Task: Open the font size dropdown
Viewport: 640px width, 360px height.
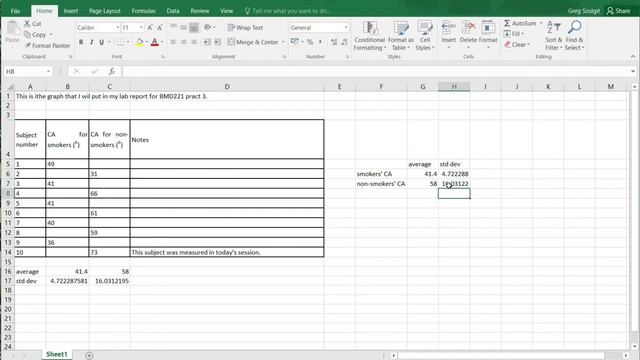Action: pyautogui.click(x=141, y=27)
